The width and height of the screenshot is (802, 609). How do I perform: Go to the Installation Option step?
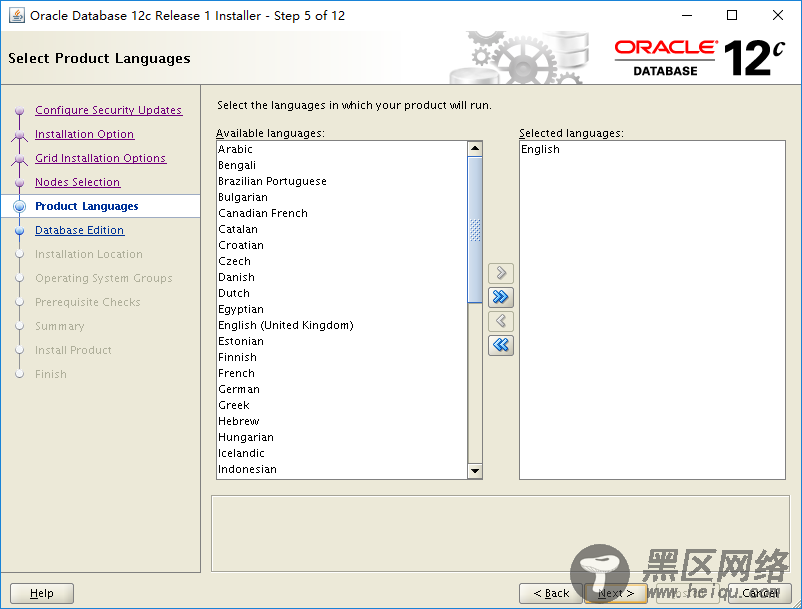(x=84, y=134)
